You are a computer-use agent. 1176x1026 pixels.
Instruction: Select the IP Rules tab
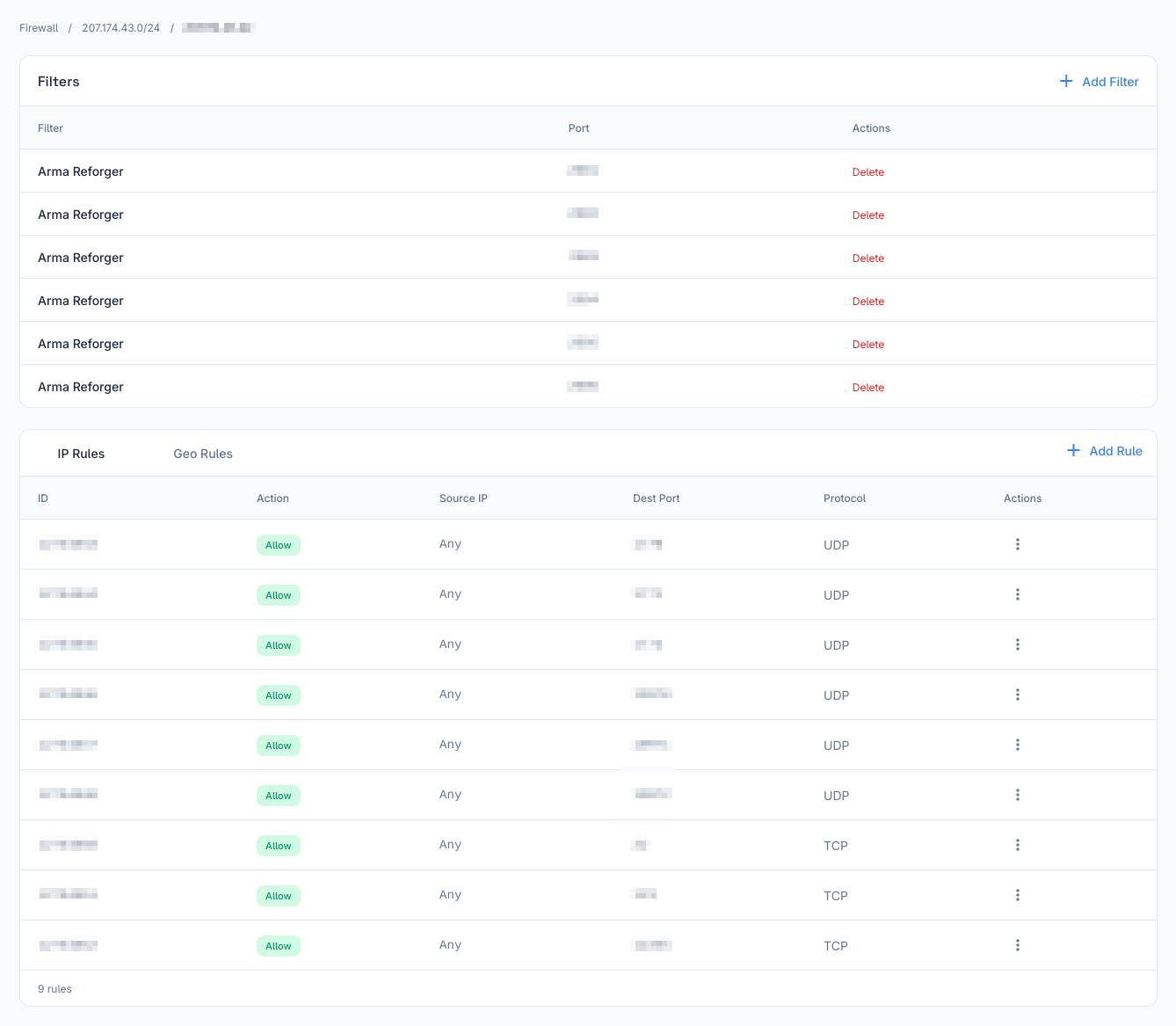coord(81,454)
